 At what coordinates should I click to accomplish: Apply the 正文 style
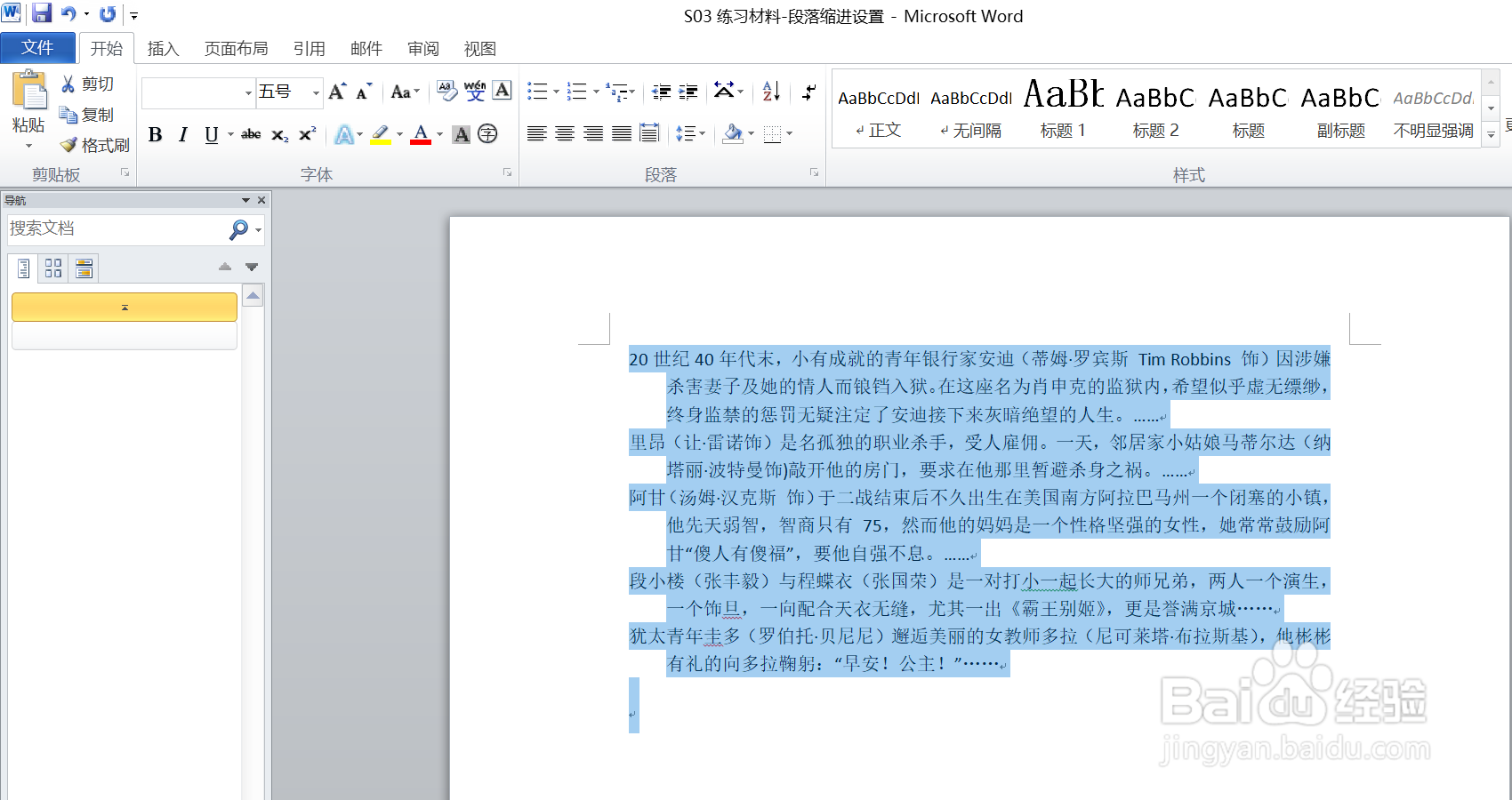pyautogui.click(x=879, y=109)
